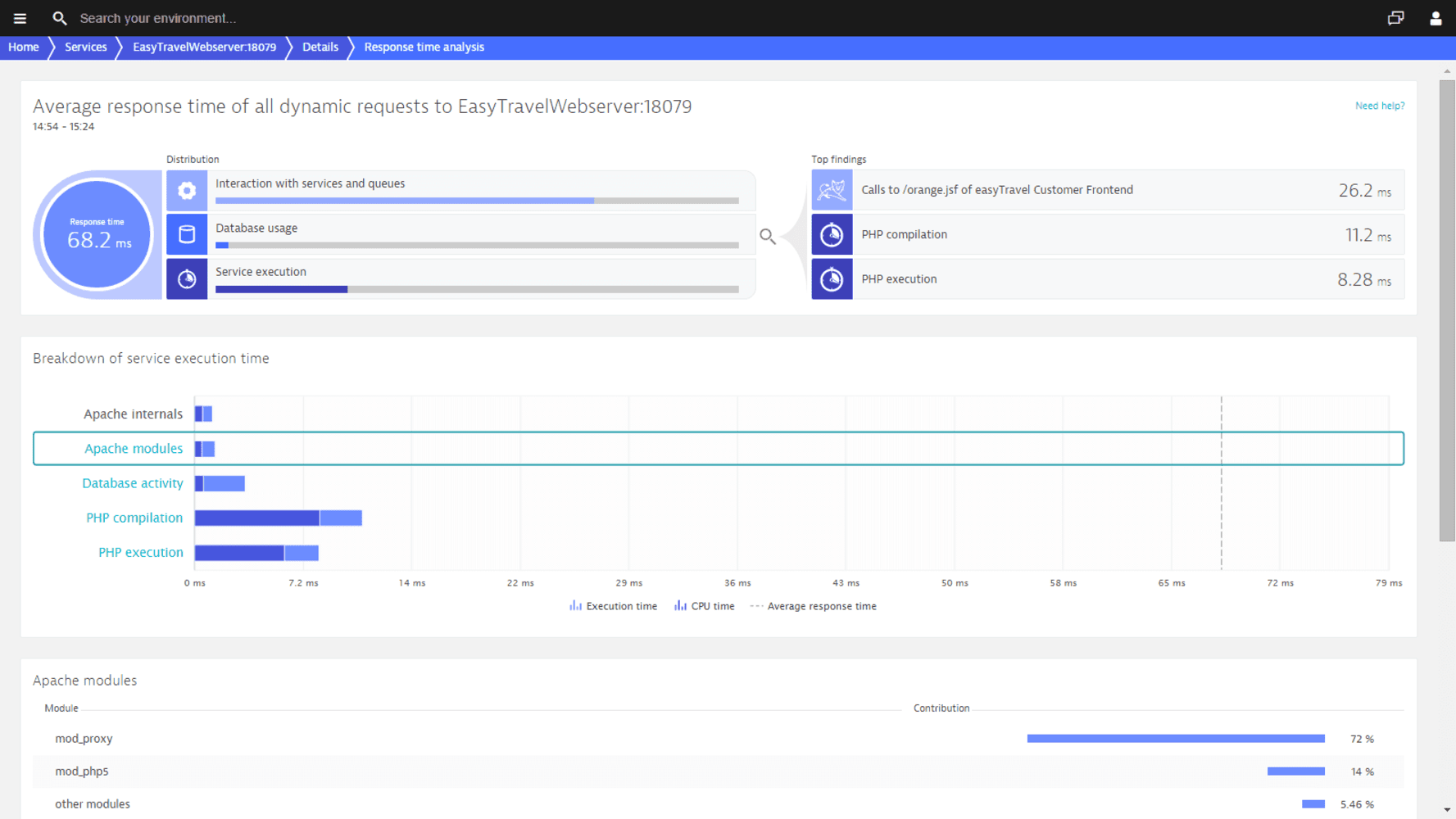The image size is (1456, 819).
Task: Click the mod_proxy module row
Action: (x=719, y=739)
